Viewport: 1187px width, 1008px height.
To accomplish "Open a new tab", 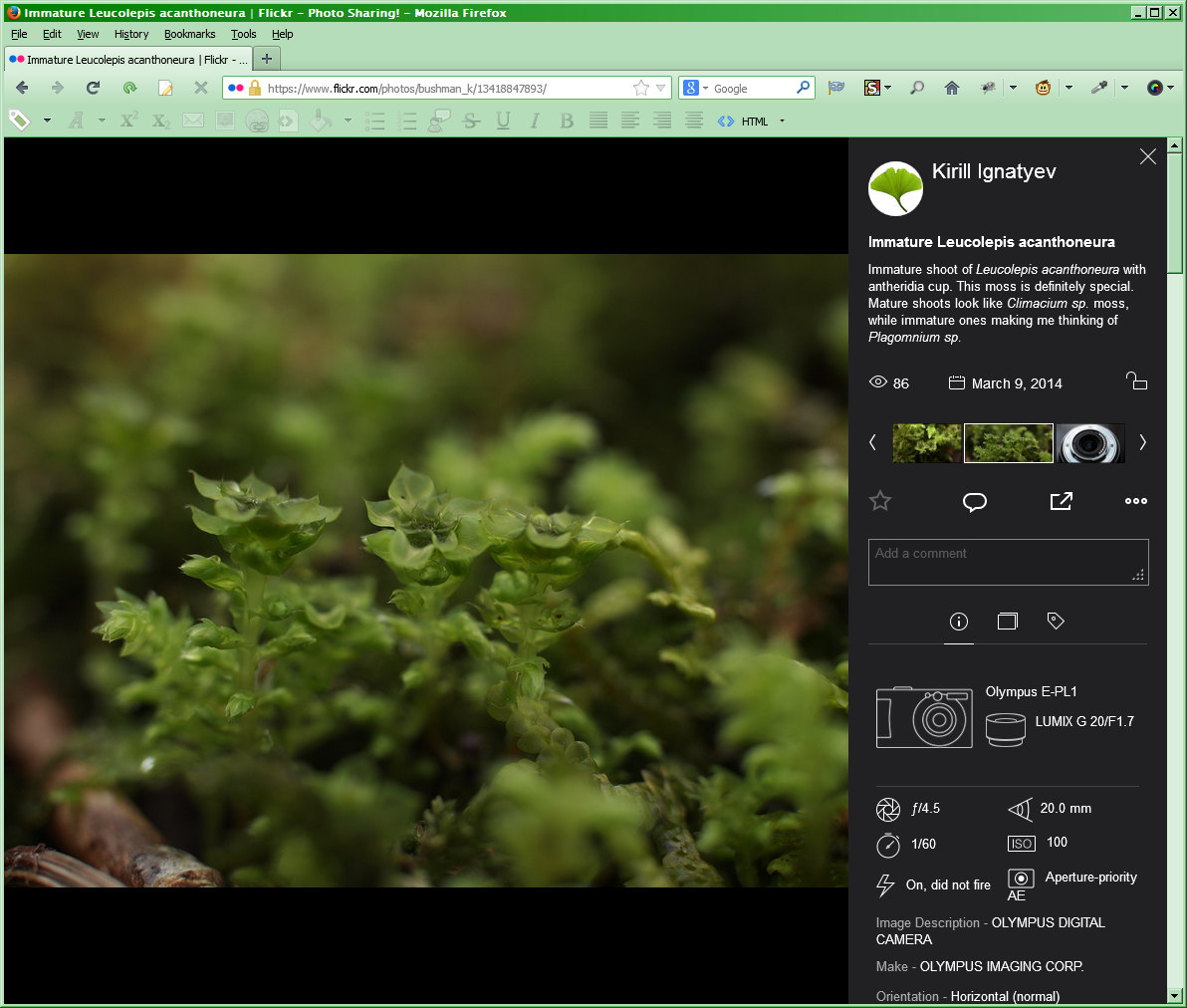I will [267, 59].
